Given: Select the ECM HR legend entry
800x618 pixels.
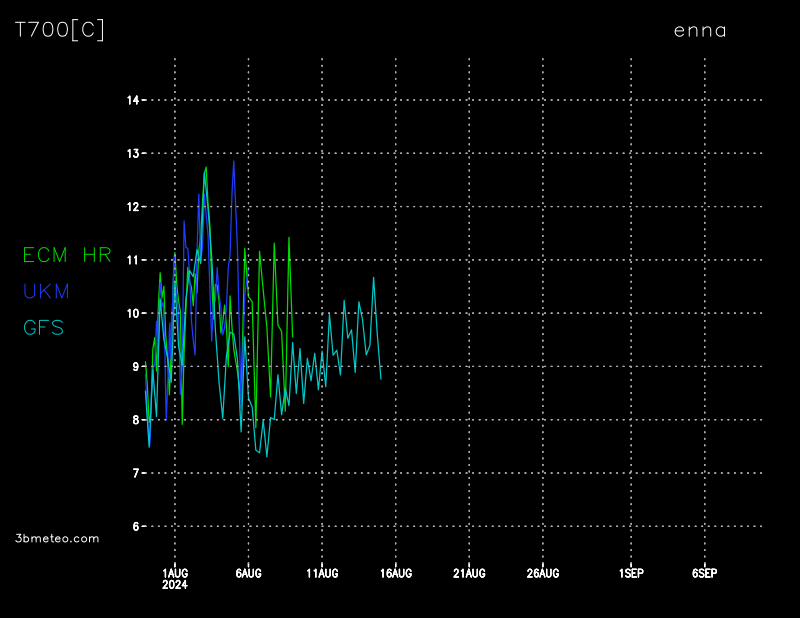Looking at the screenshot, I should (67, 255).
